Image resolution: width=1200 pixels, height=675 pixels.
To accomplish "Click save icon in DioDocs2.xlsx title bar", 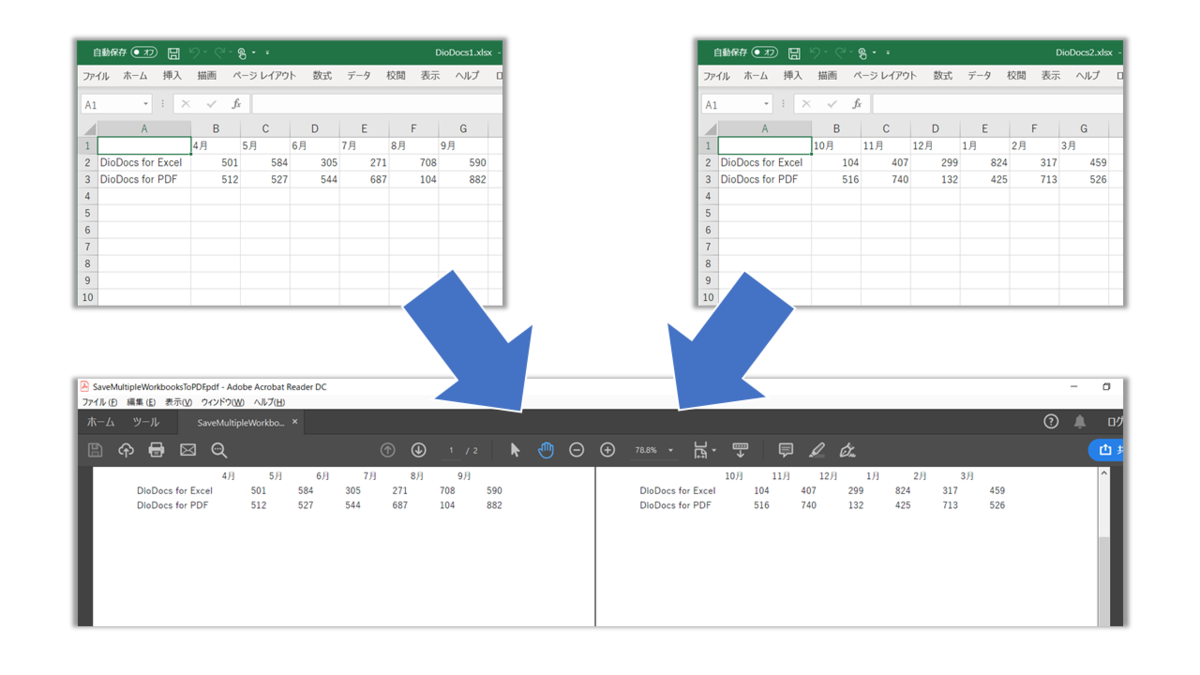I will [794, 52].
